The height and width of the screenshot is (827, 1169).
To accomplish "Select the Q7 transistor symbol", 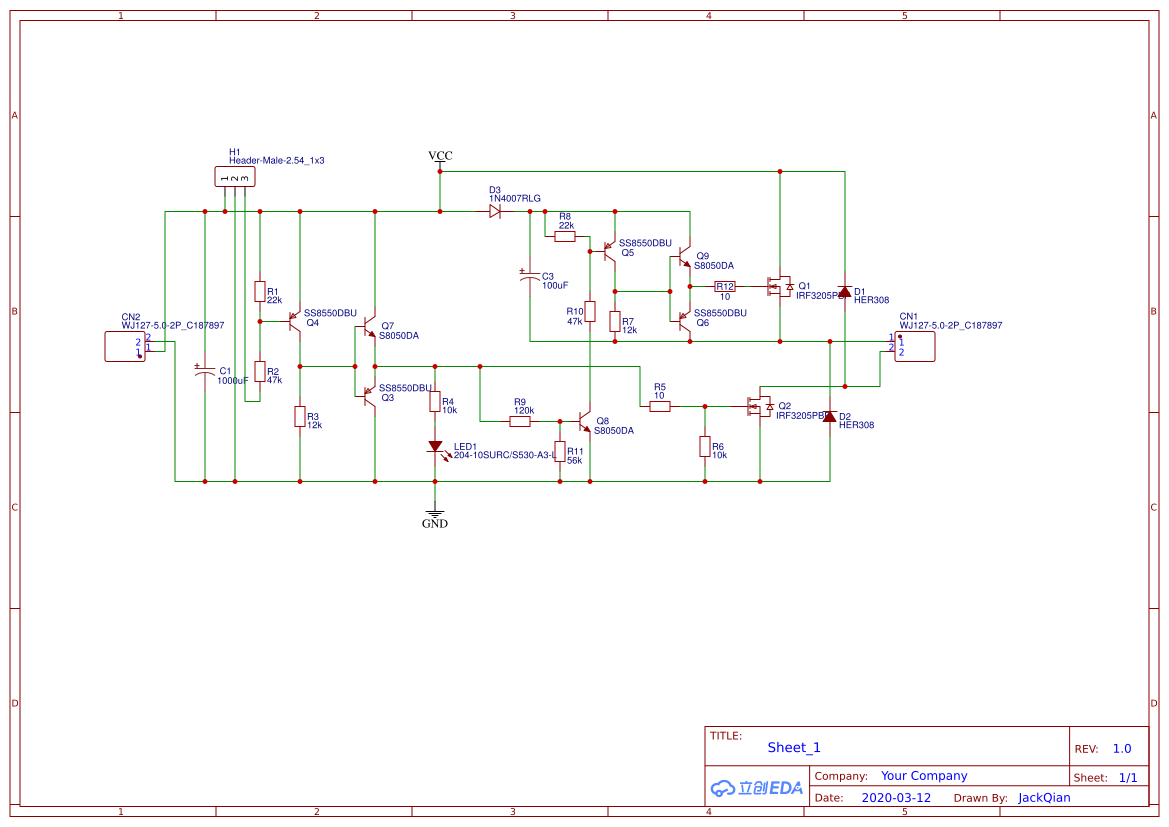I will coord(368,327).
